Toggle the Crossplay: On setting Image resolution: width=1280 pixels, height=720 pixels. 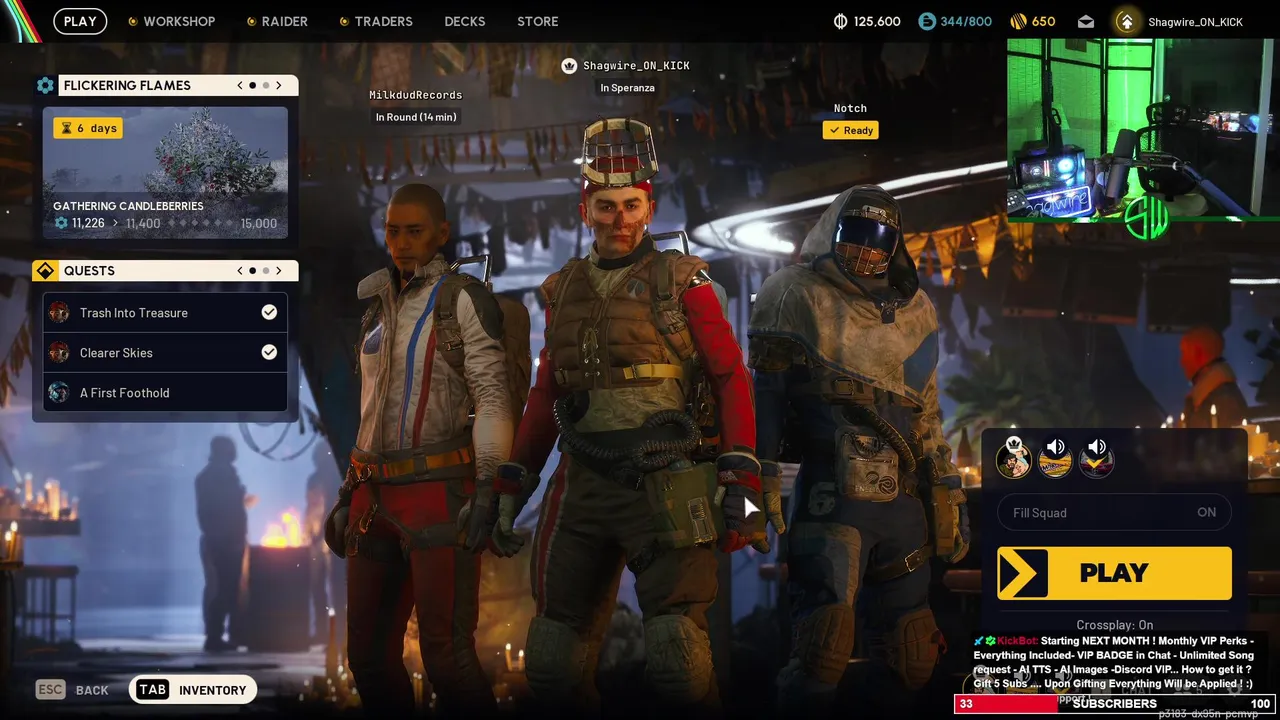coord(1114,625)
